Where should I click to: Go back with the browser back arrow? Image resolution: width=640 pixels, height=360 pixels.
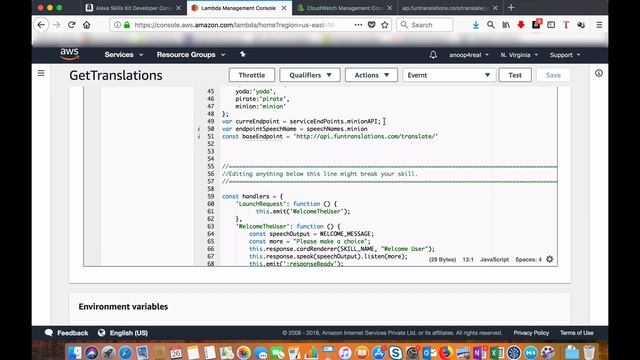point(41,25)
